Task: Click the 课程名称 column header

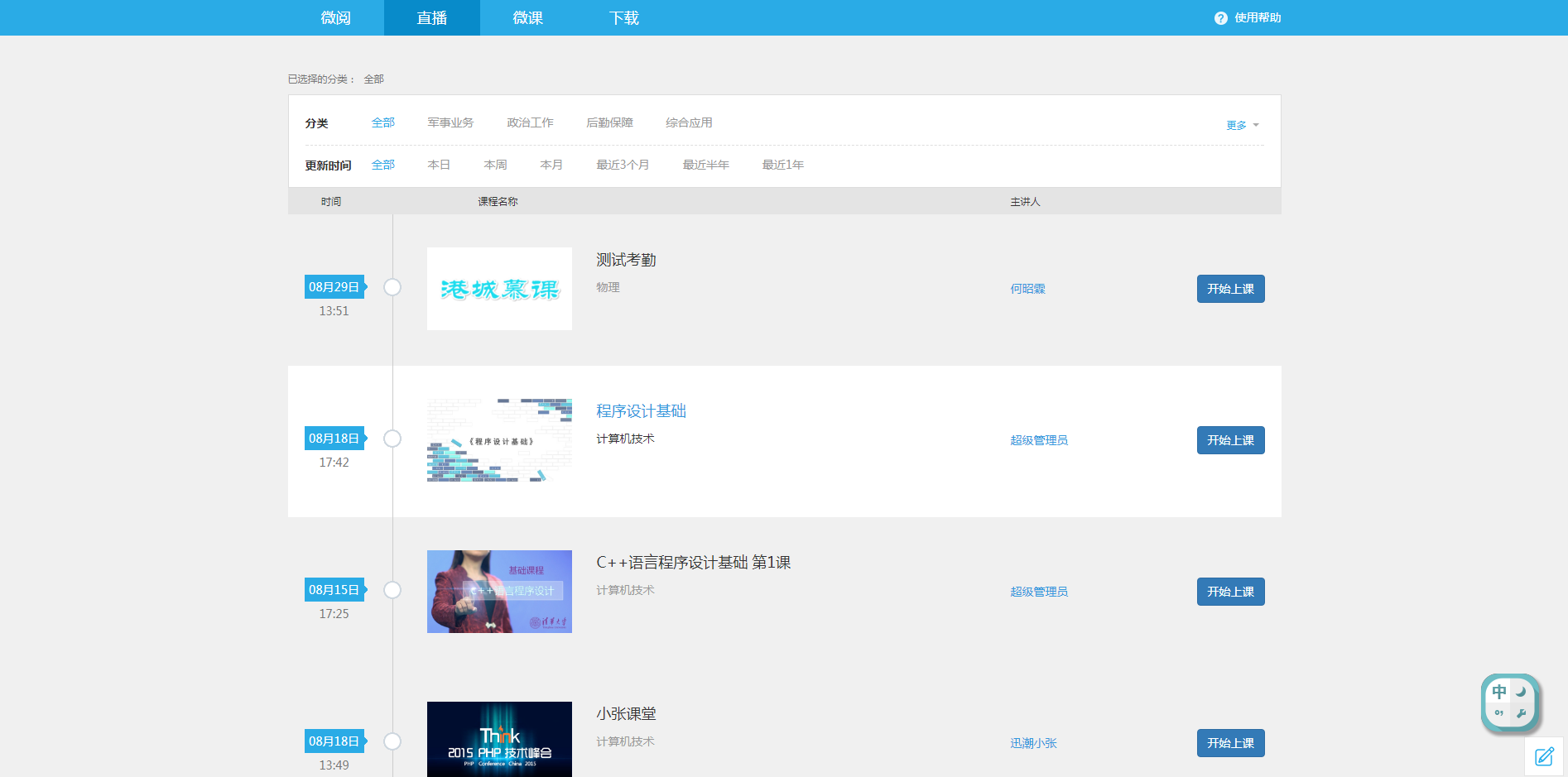Action: pos(498,201)
